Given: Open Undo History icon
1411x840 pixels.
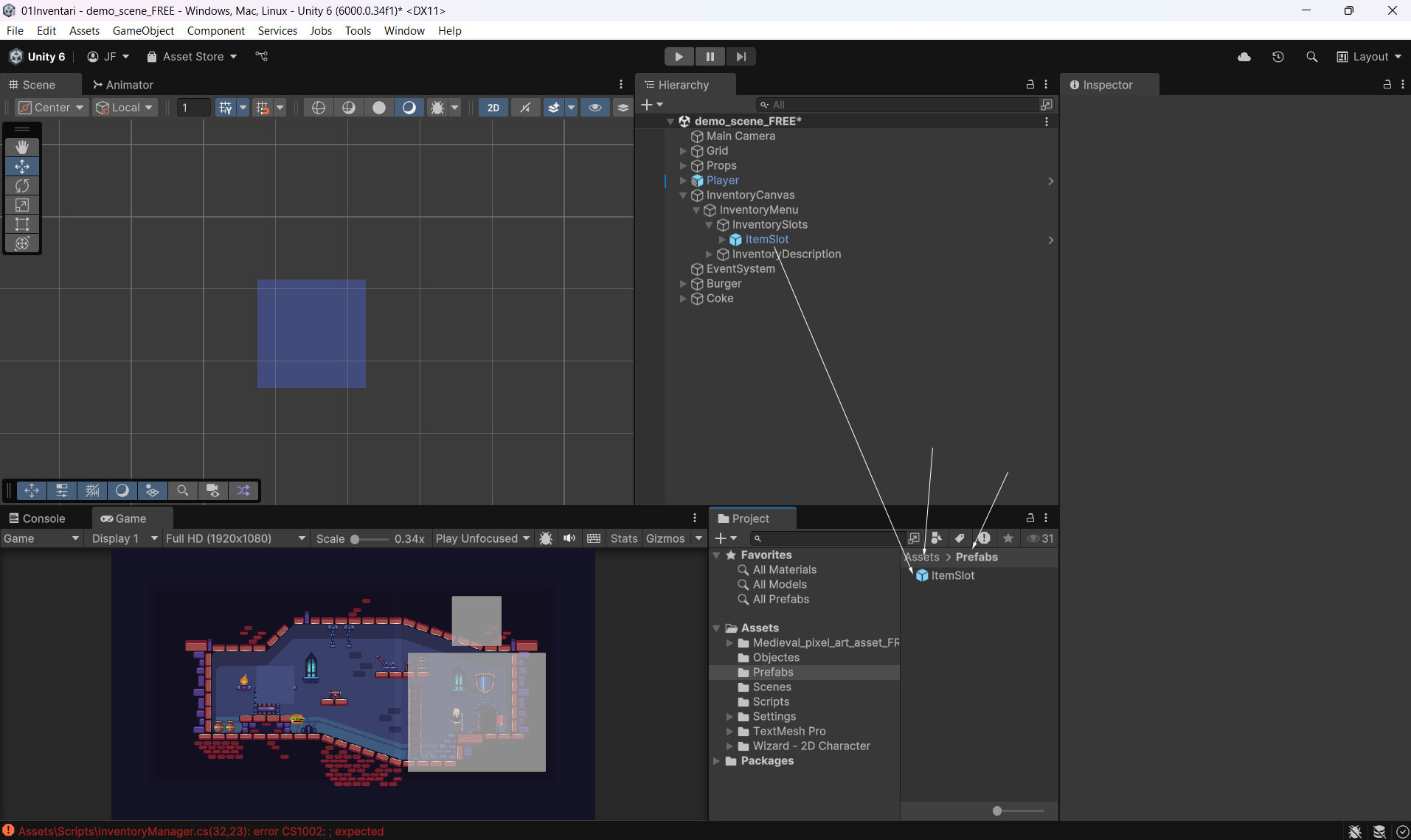Looking at the screenshot, I should 1277,57.
